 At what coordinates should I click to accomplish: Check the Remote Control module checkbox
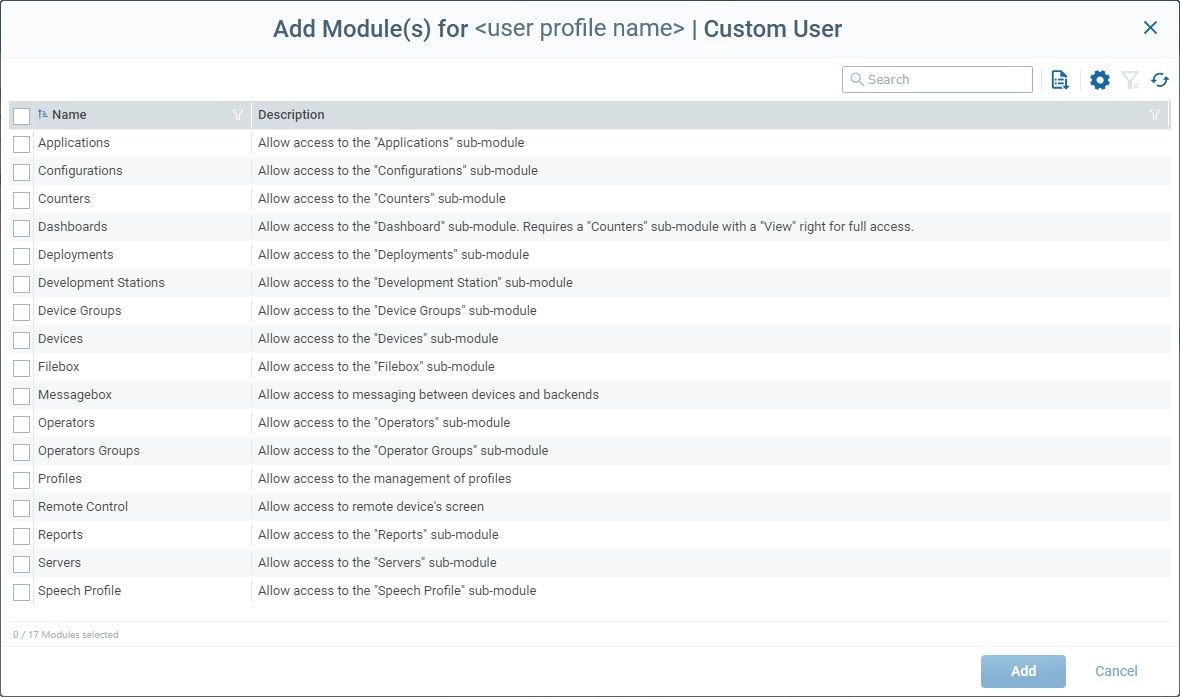tap(21, 507)
